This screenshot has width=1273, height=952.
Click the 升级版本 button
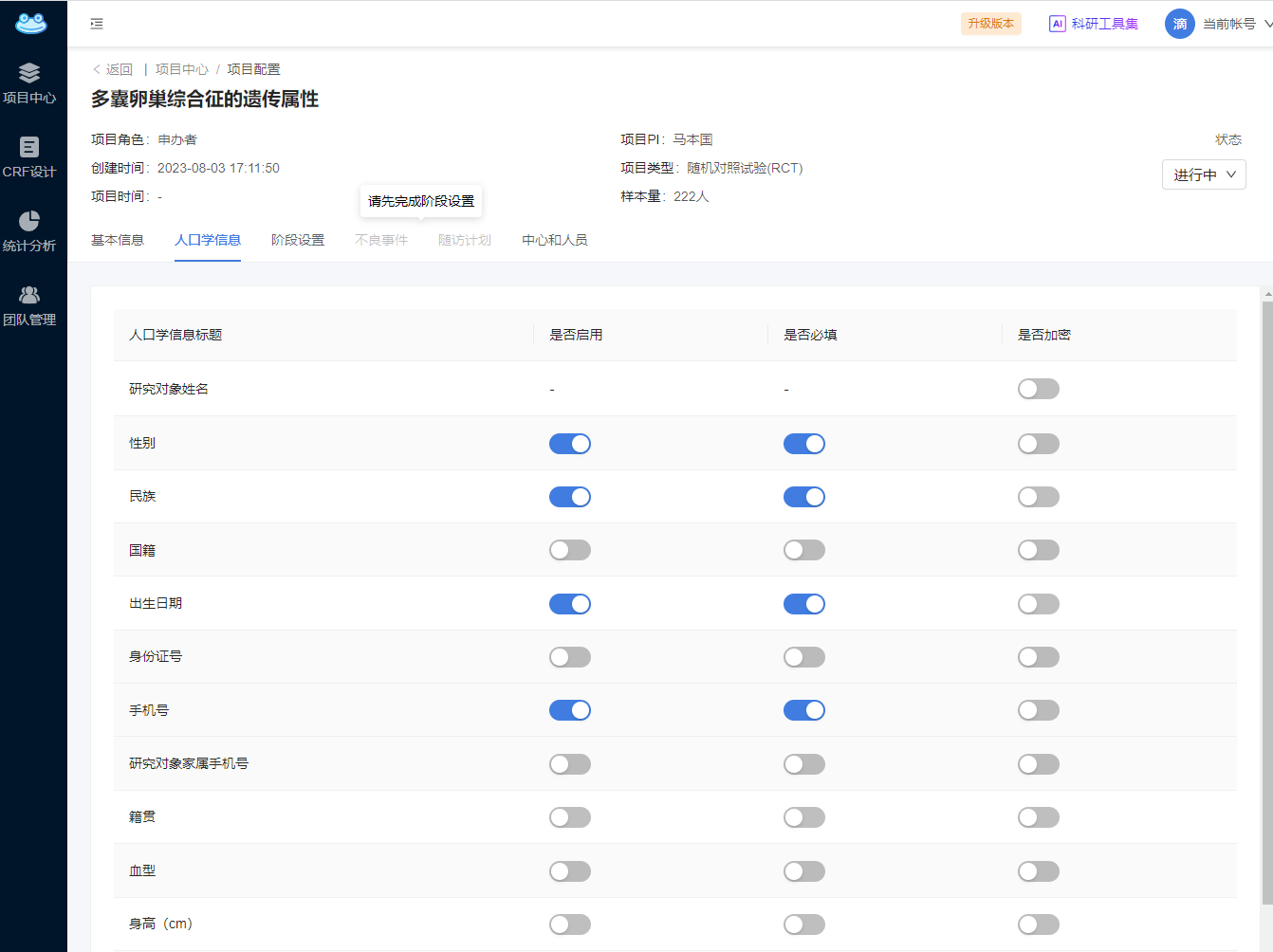(x=990, y=24)
